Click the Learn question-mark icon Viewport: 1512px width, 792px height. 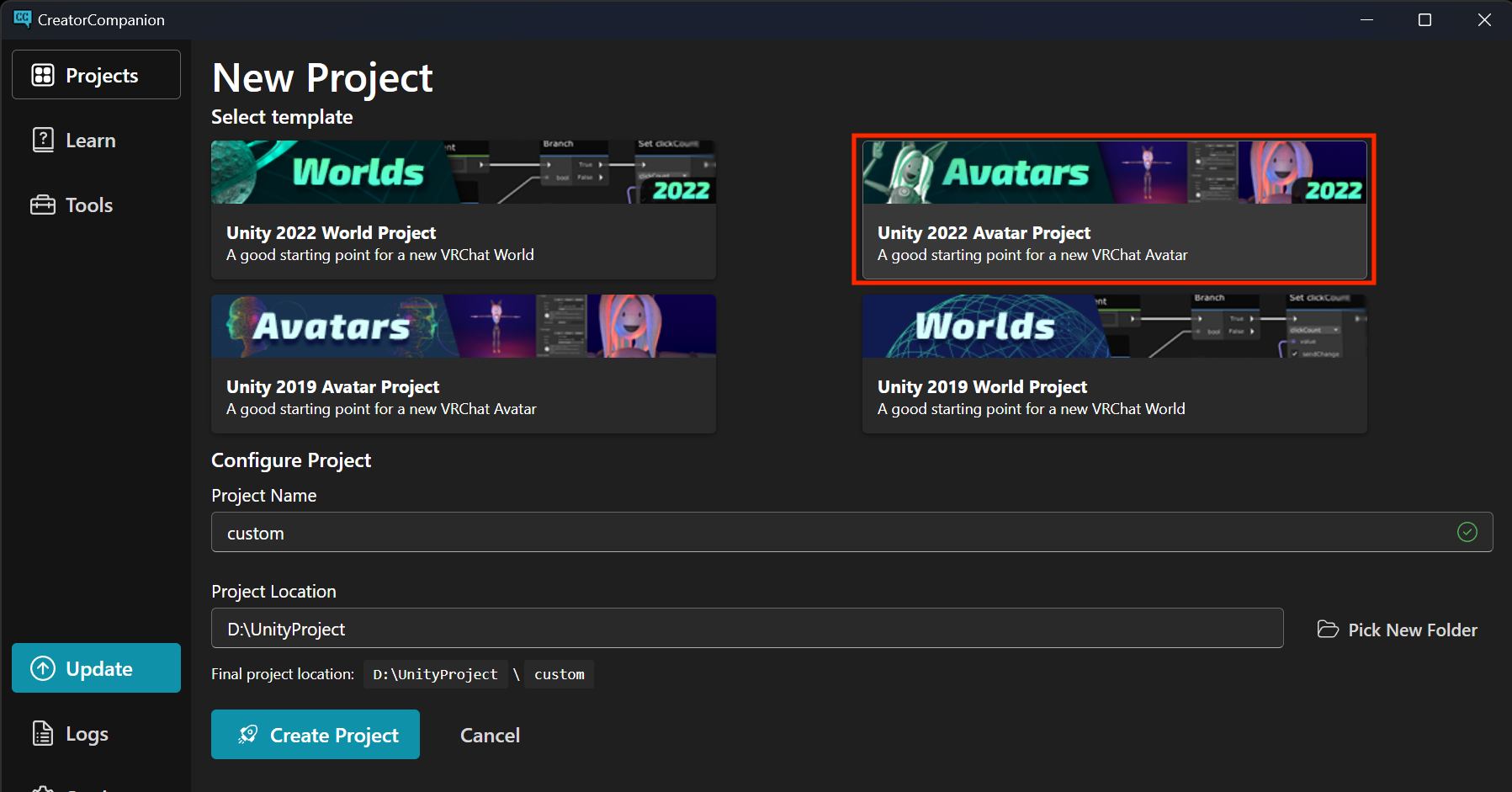coord(43,140)
